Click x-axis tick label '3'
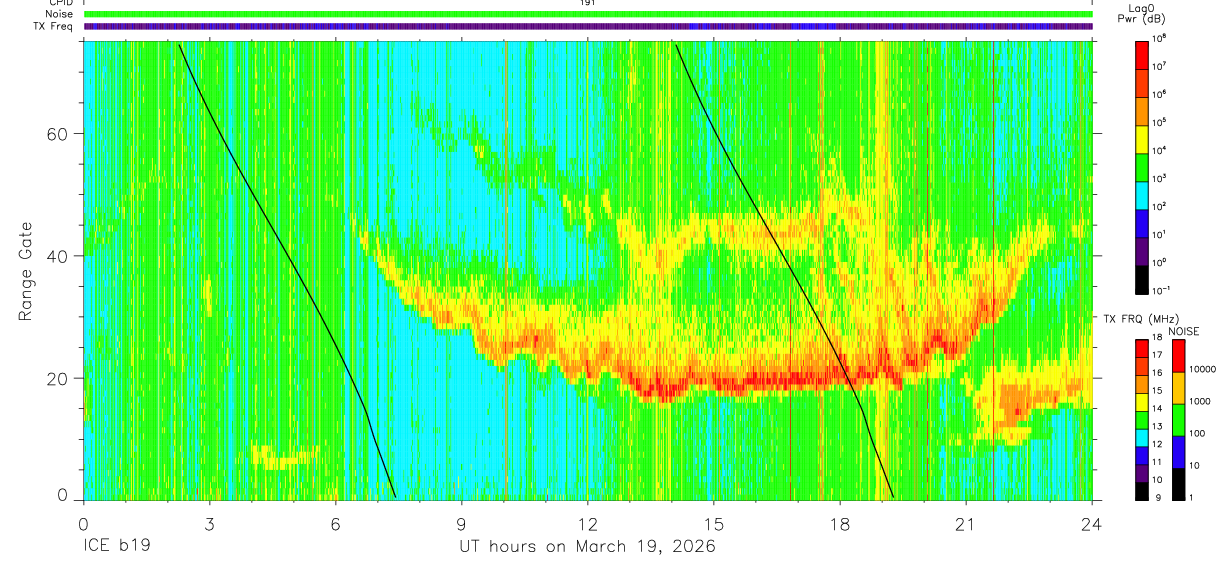Image resolution: width=1228 pixels, height=567 pixels. pyautogui.click(x=210, y=524)
